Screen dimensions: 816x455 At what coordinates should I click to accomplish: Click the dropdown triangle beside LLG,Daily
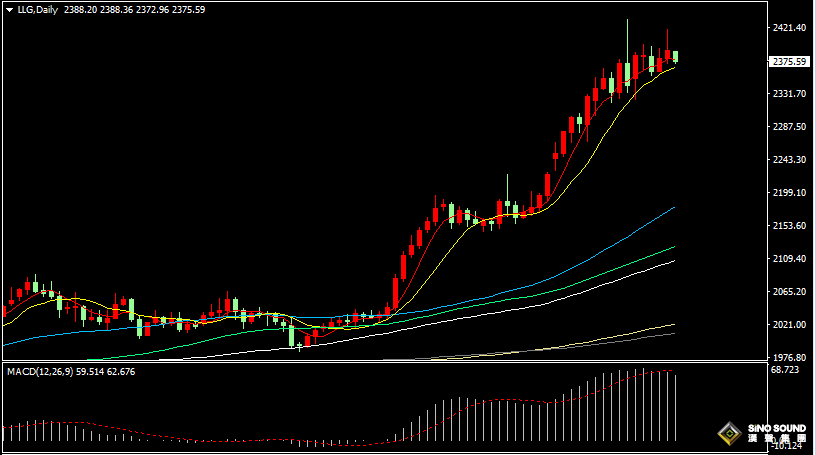pyautogui.click(x=10, y=10)
